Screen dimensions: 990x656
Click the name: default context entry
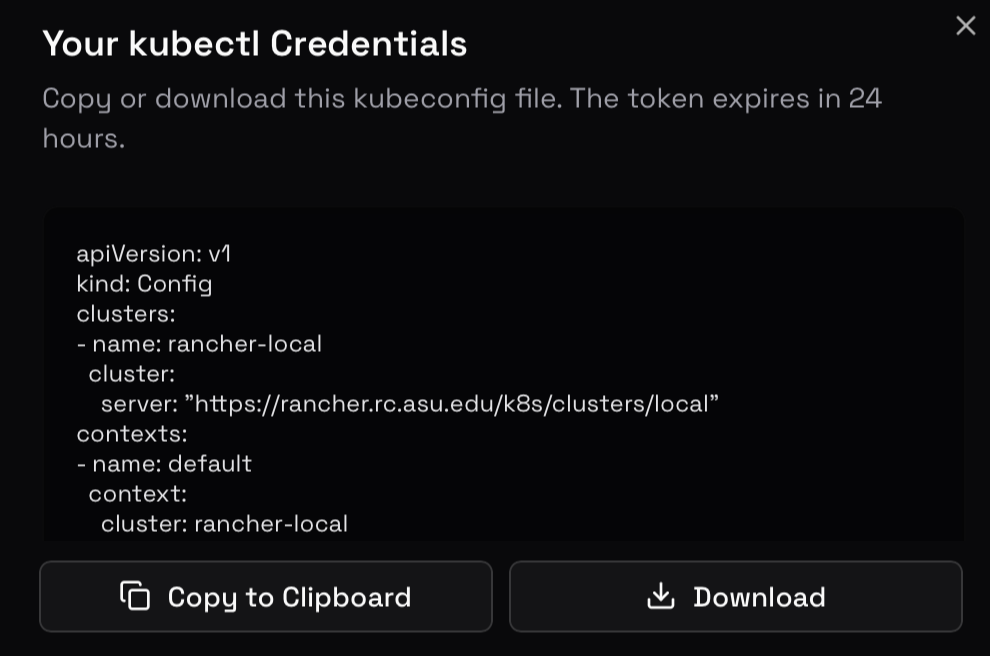165,464
